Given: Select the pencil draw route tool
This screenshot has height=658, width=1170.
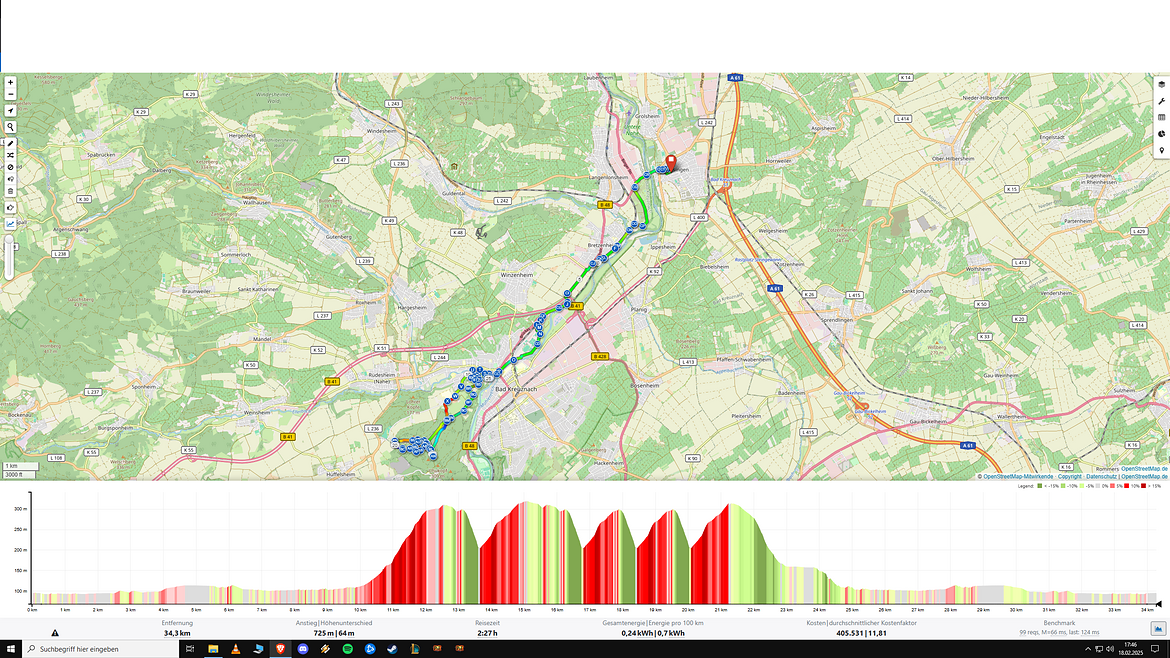Looking at the screenshot, I should 10,143.
